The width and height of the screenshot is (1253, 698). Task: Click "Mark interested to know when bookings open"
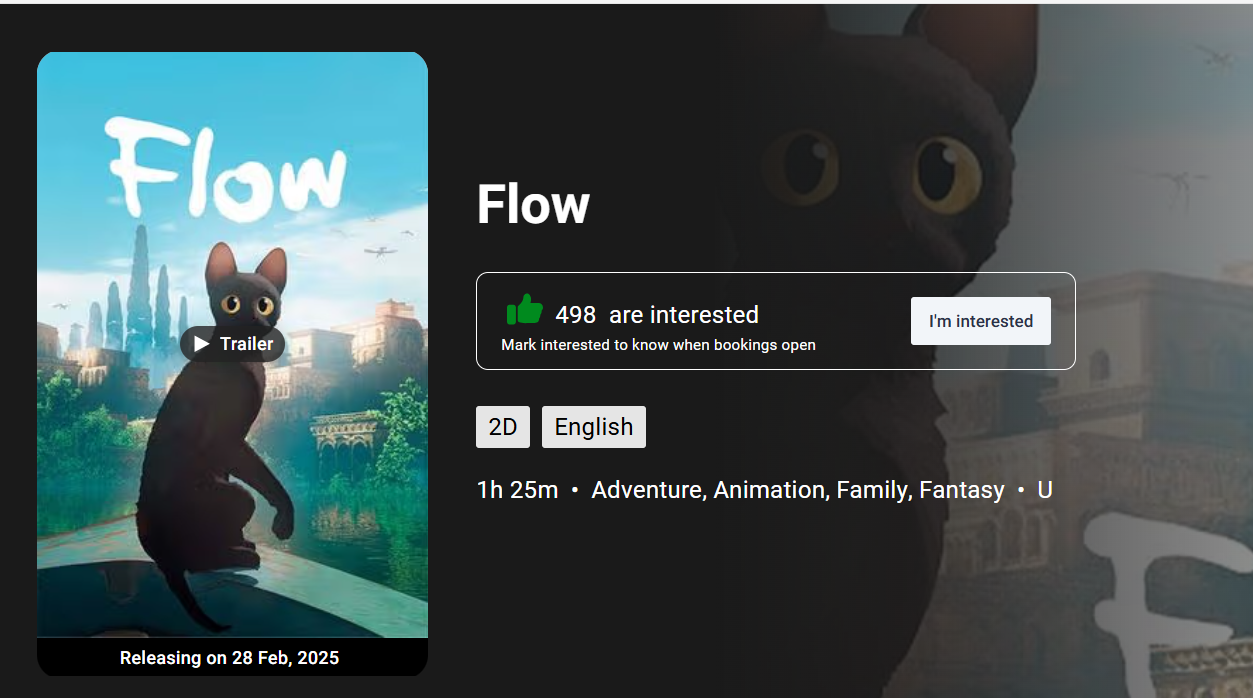(x=657, y=344)
